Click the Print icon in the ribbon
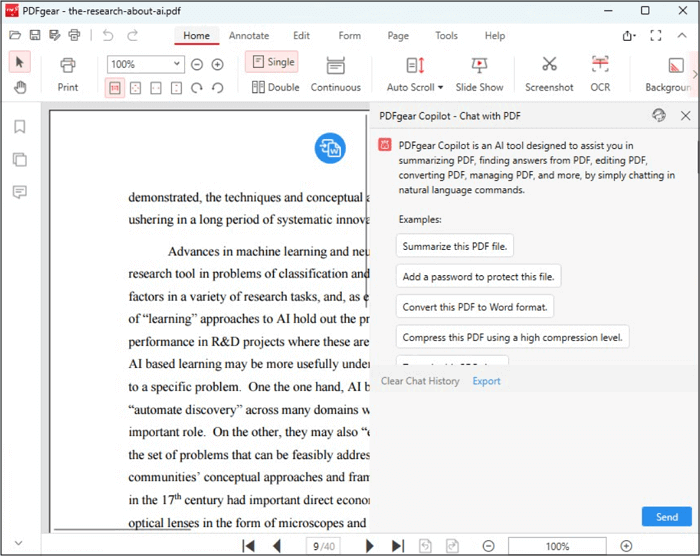The width and height of the screenshot is (700, 556). click(x=67, y=66)
